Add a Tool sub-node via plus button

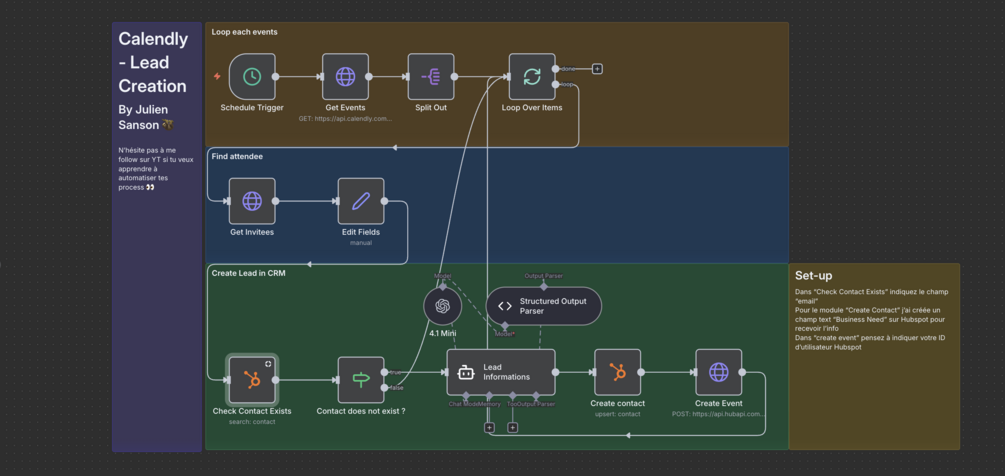[x=512, y=427]
